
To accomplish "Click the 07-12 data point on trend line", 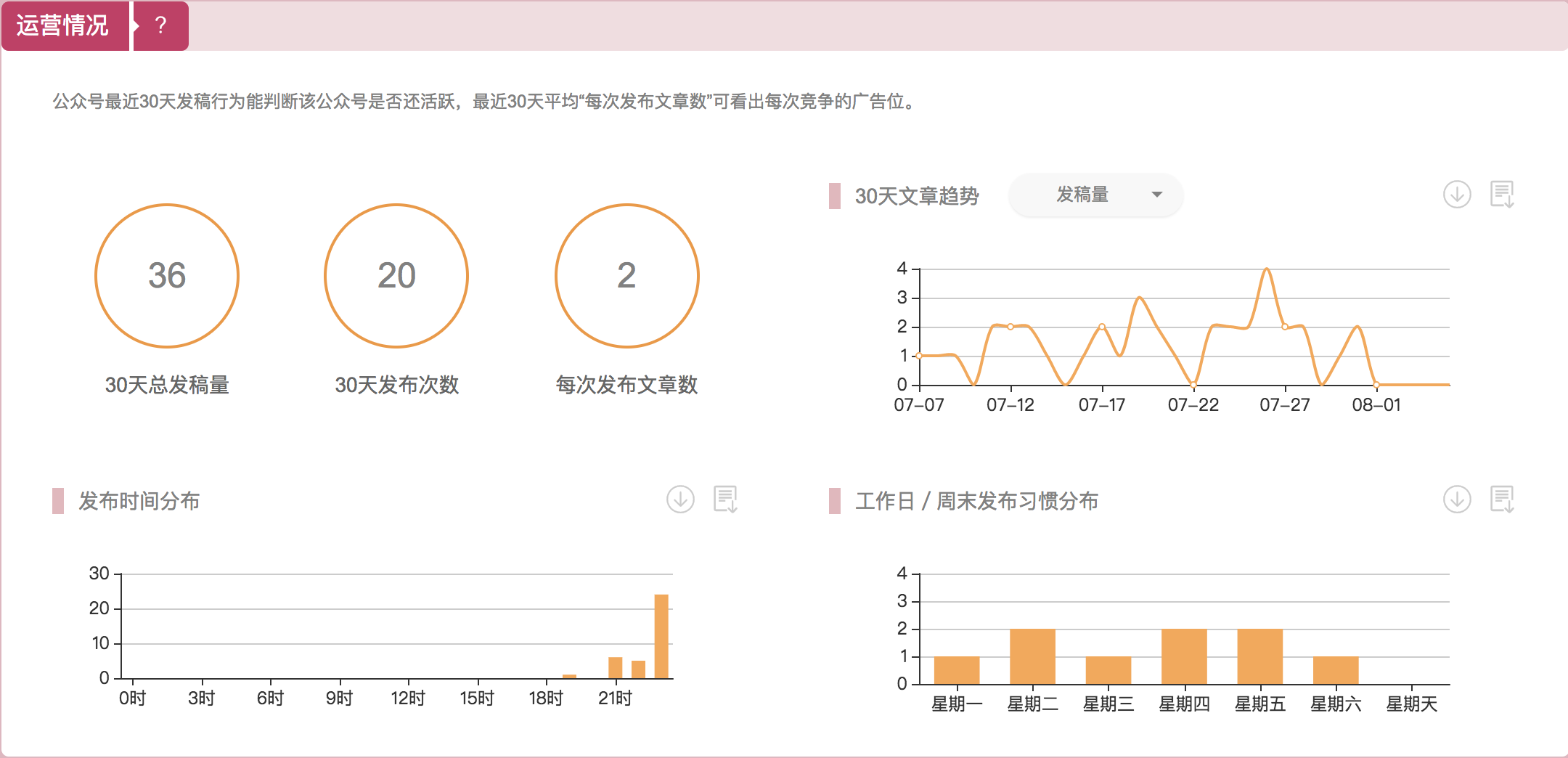I will (x=1010, y=327).
